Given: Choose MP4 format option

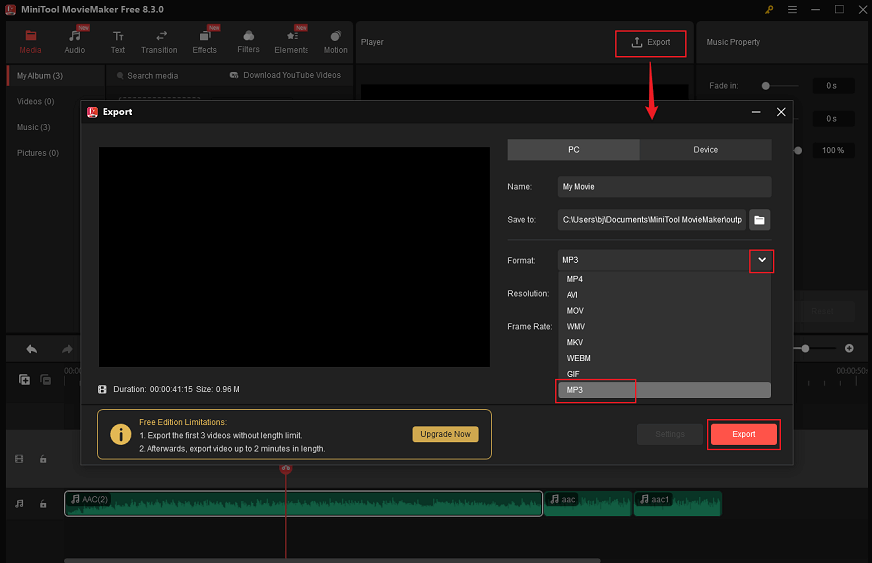Looking at the screenshot, I should tap(664, 279).
